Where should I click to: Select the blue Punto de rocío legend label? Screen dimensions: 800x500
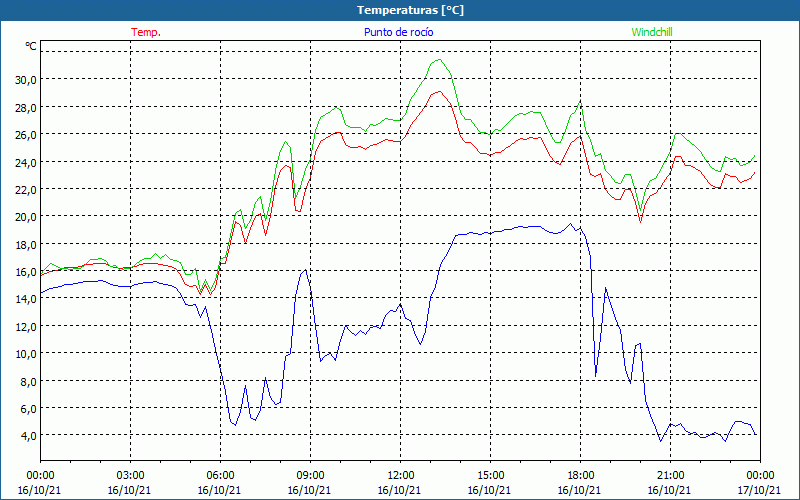click(398, 32)
